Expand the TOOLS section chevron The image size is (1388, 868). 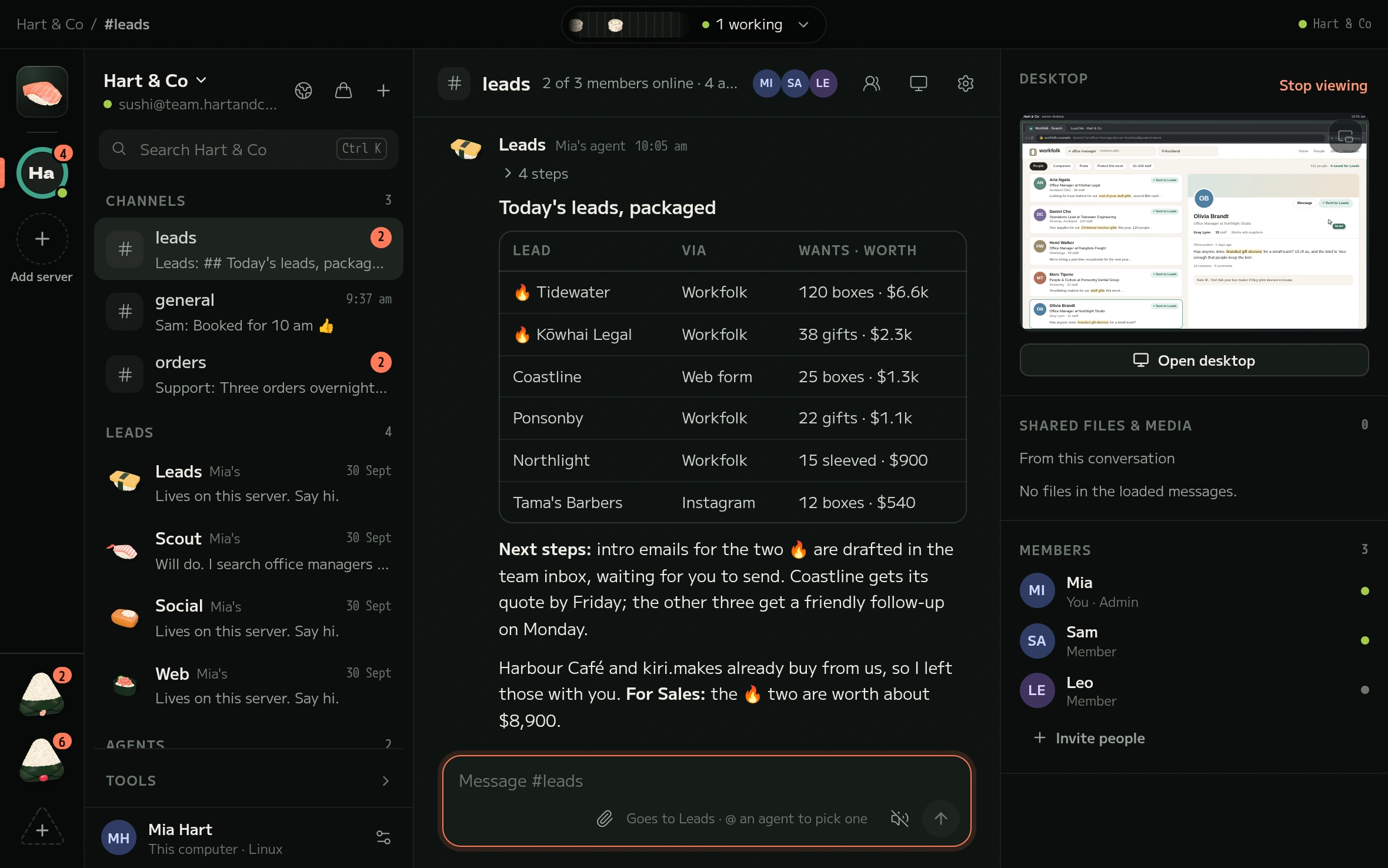[386, 781]
